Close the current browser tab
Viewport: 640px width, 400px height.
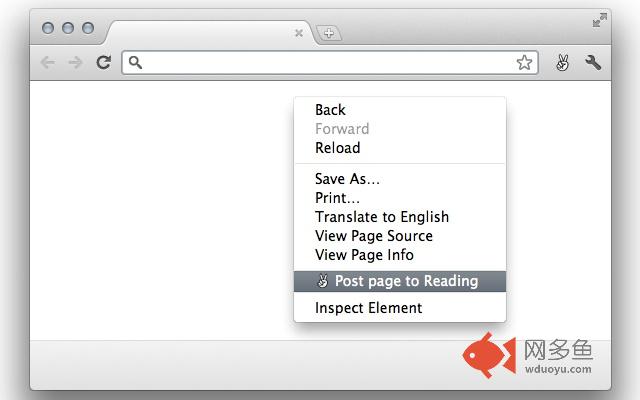298,33
